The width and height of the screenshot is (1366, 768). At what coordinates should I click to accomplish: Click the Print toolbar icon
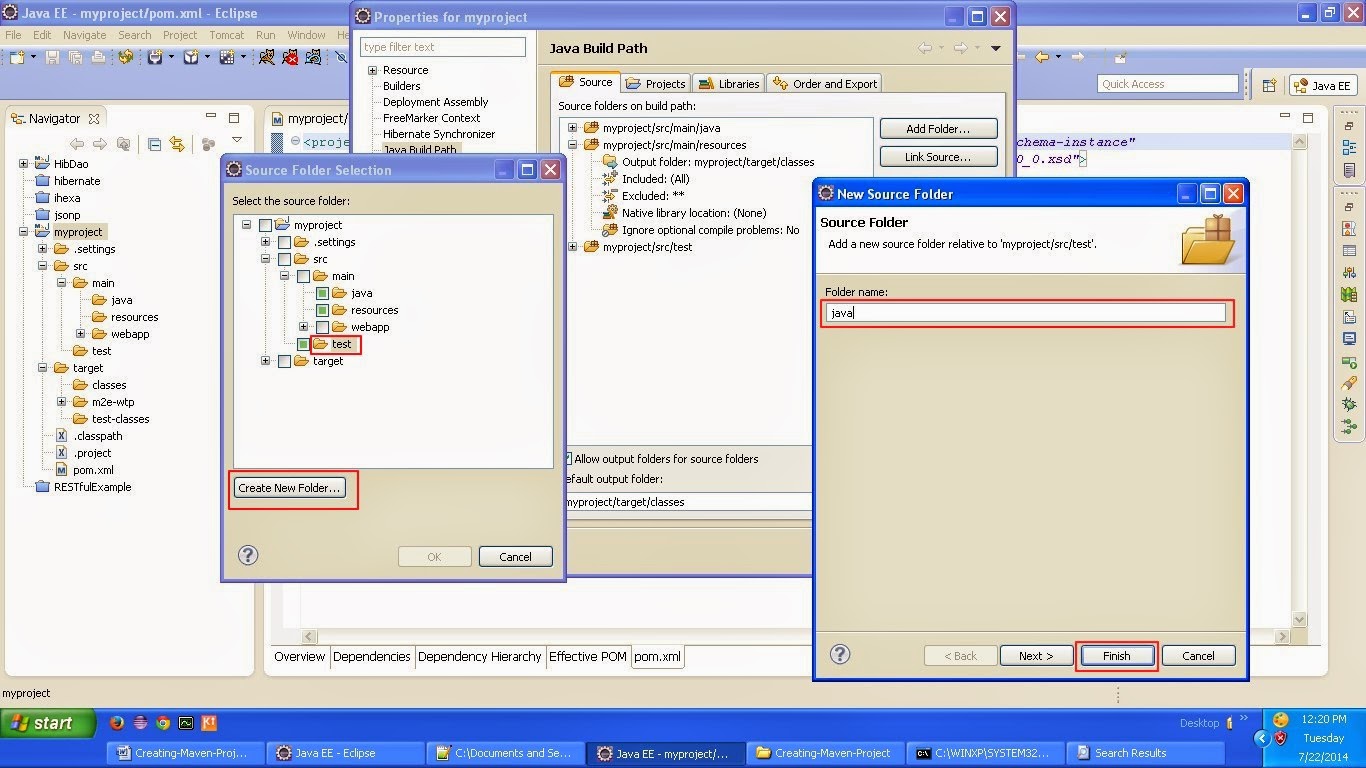click(97, 57)
